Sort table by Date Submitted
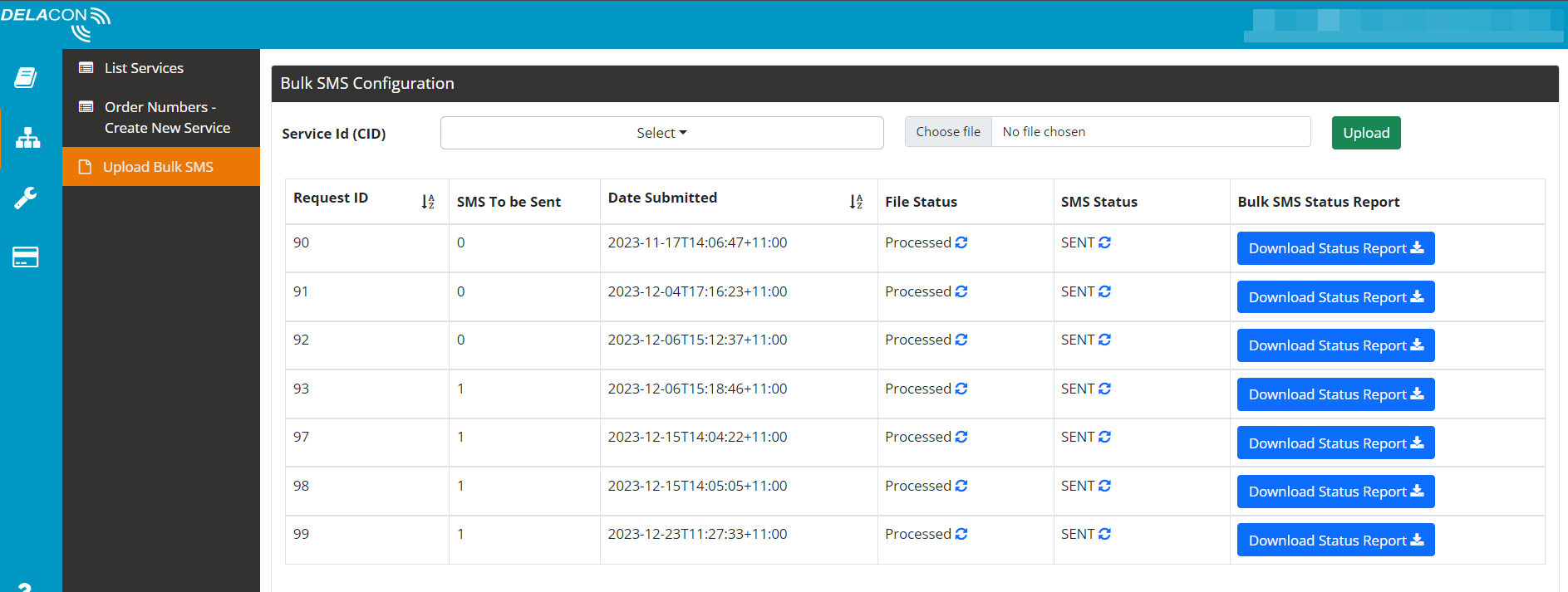 [x=856, y=202]
